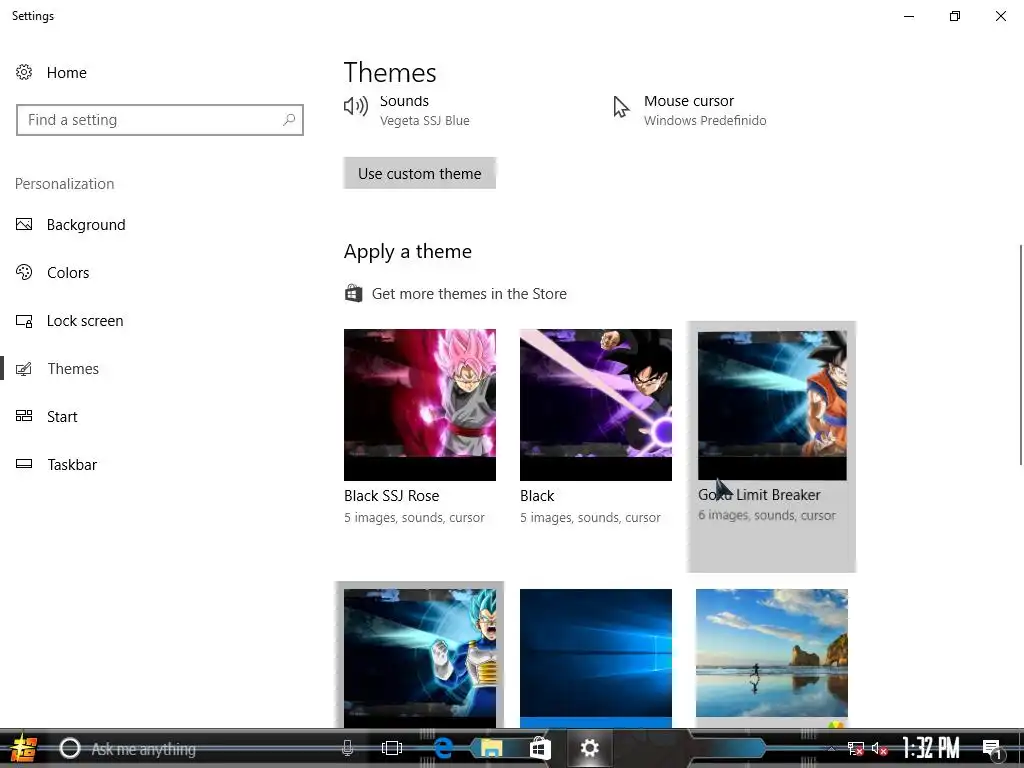Apply the Black SSJ Rose theme

click(x=420, y=405)
